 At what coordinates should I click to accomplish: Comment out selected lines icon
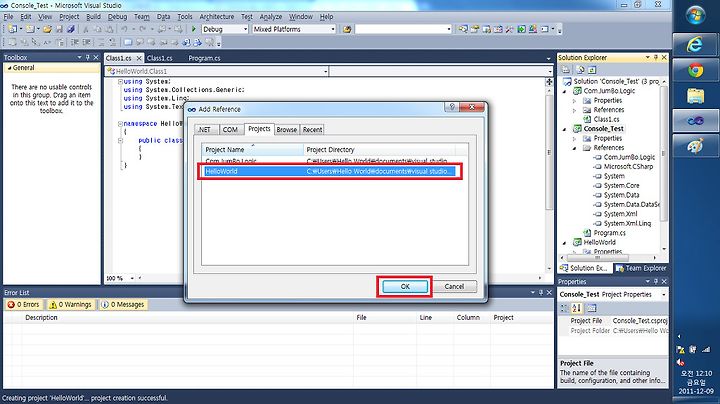tap(102, 42)
